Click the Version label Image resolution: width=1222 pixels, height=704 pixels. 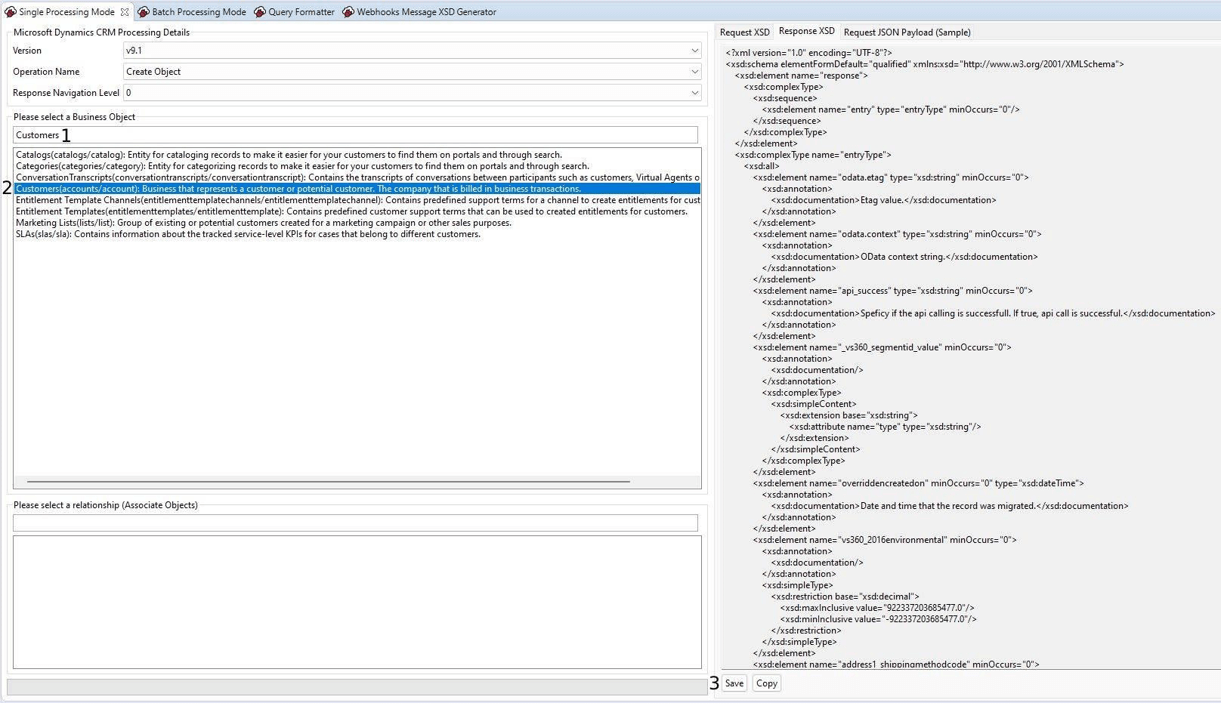27,51
